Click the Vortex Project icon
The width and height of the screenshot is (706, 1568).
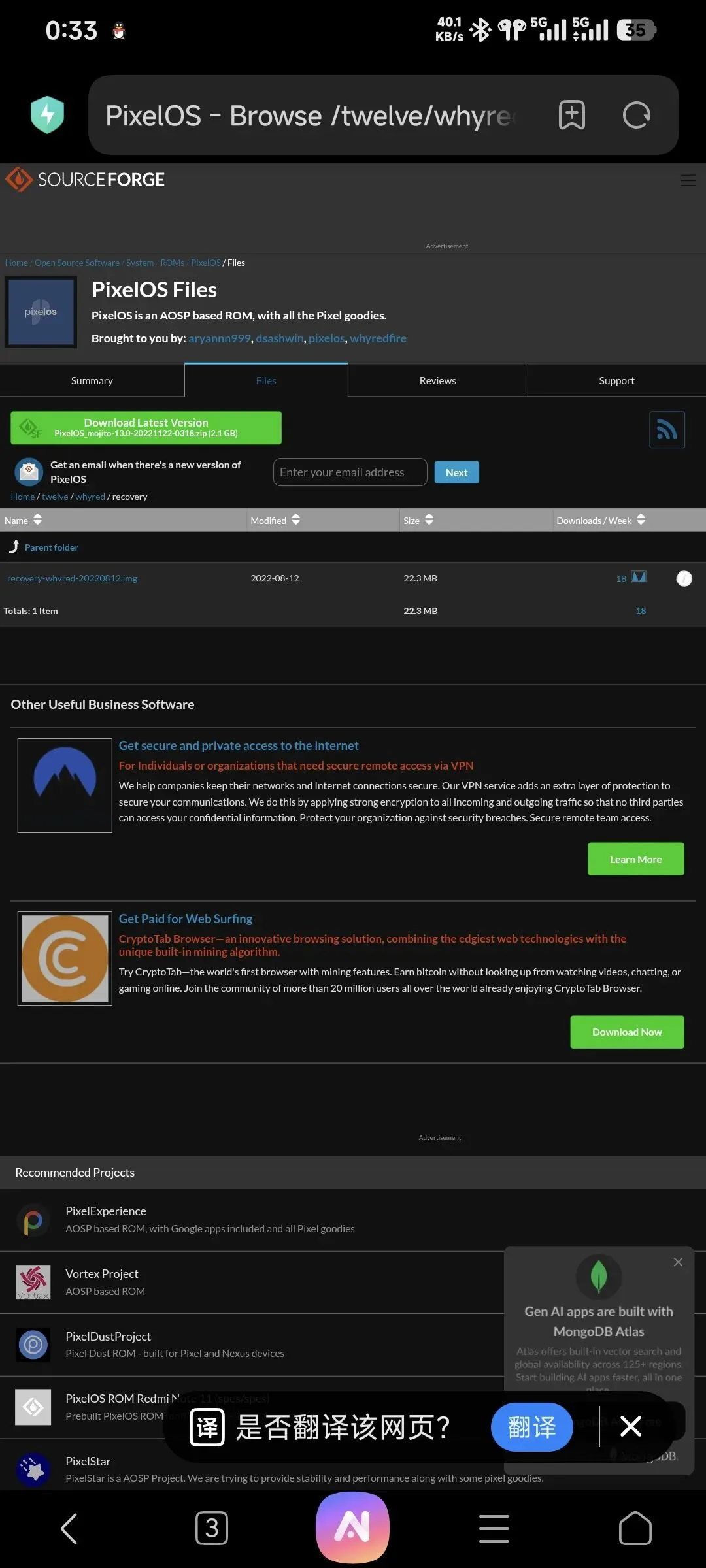point(33,1282)
